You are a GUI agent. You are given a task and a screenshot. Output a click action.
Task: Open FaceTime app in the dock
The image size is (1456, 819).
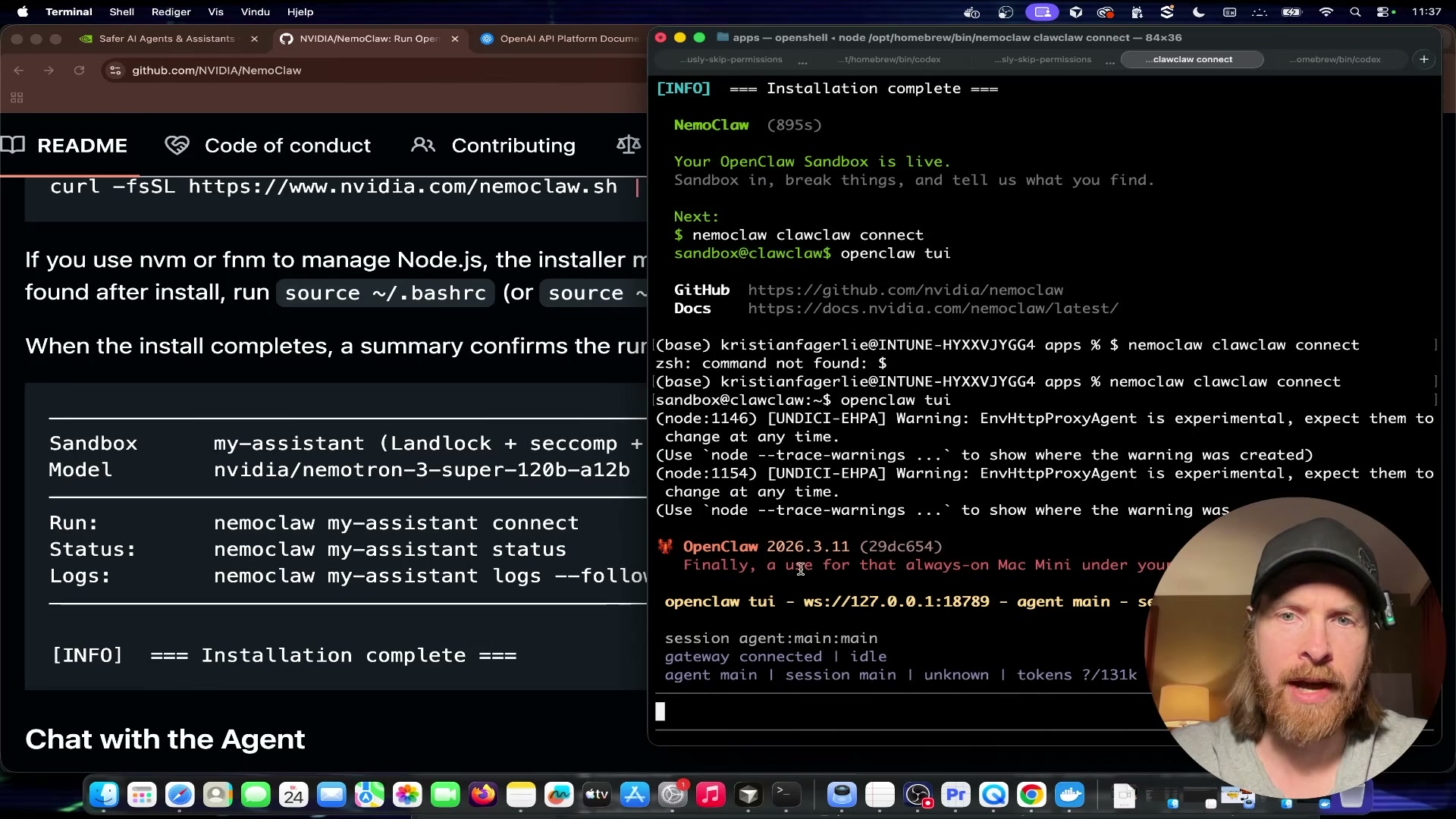445,795
